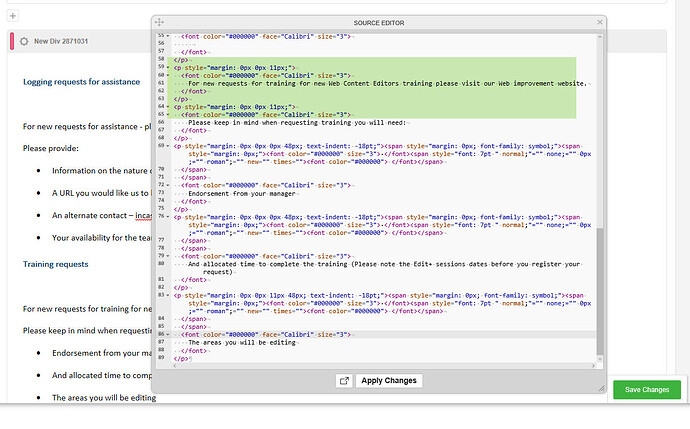Click the green Save Changes button
Viewport: 690px width, 429px height.
pos(647,389)
